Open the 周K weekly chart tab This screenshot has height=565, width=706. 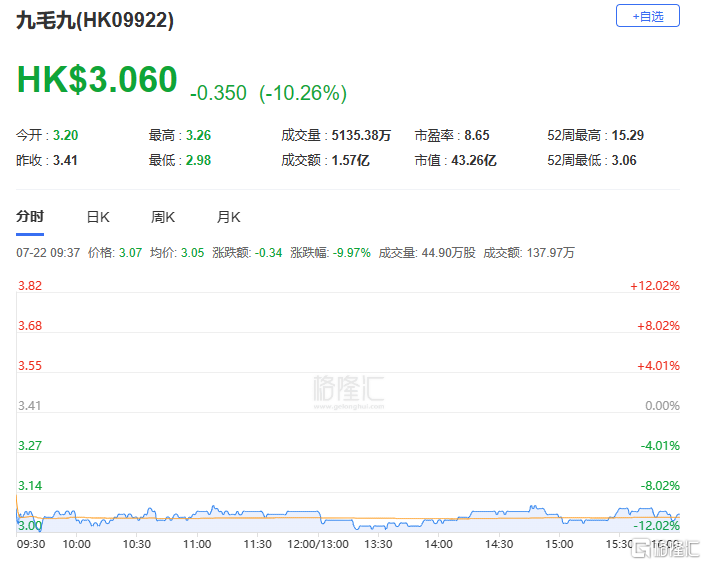click(163, 217)
